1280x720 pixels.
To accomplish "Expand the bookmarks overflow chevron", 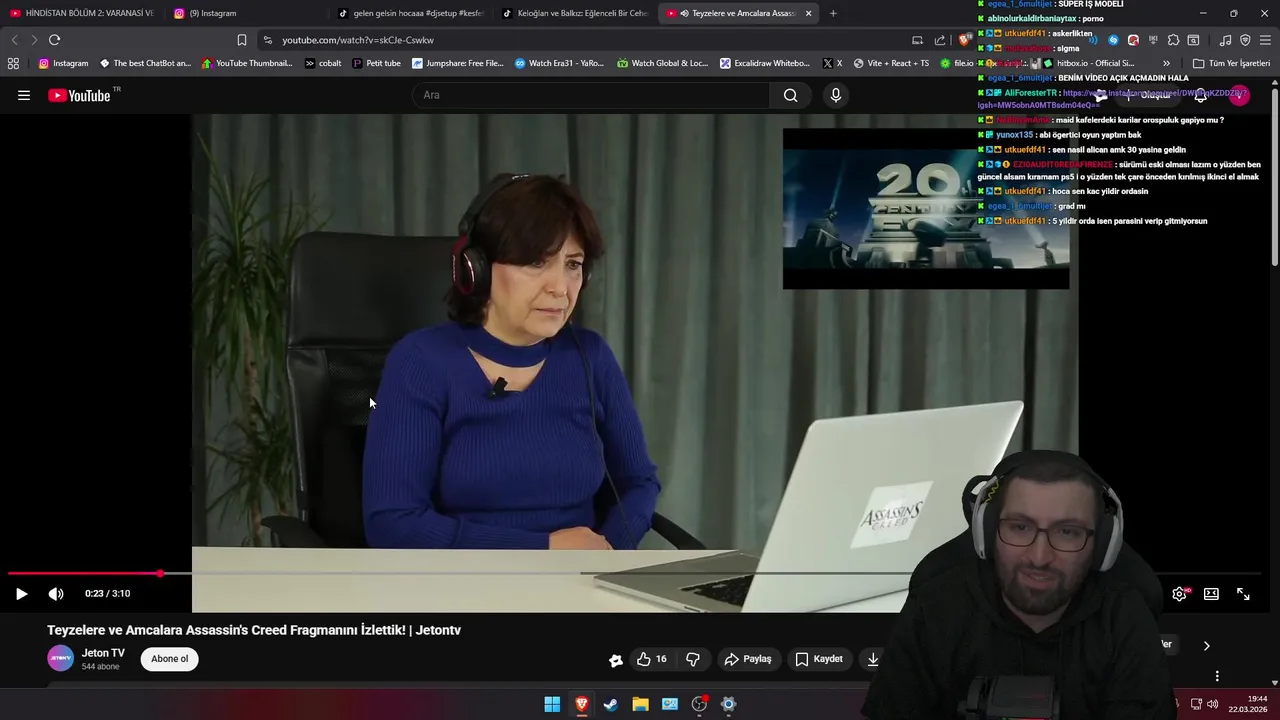I will 1166,63.
